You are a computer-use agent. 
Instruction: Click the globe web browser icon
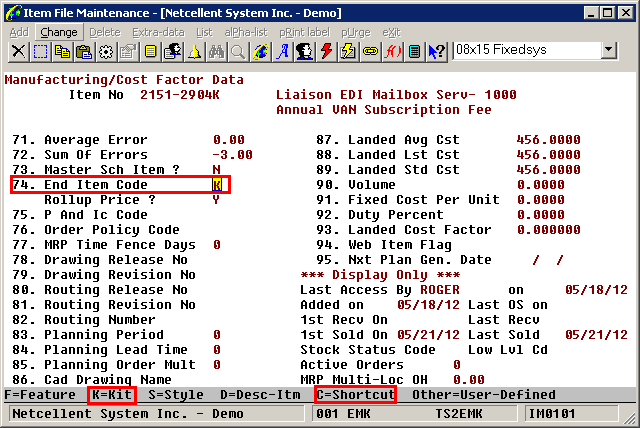(x=261, y=52)
